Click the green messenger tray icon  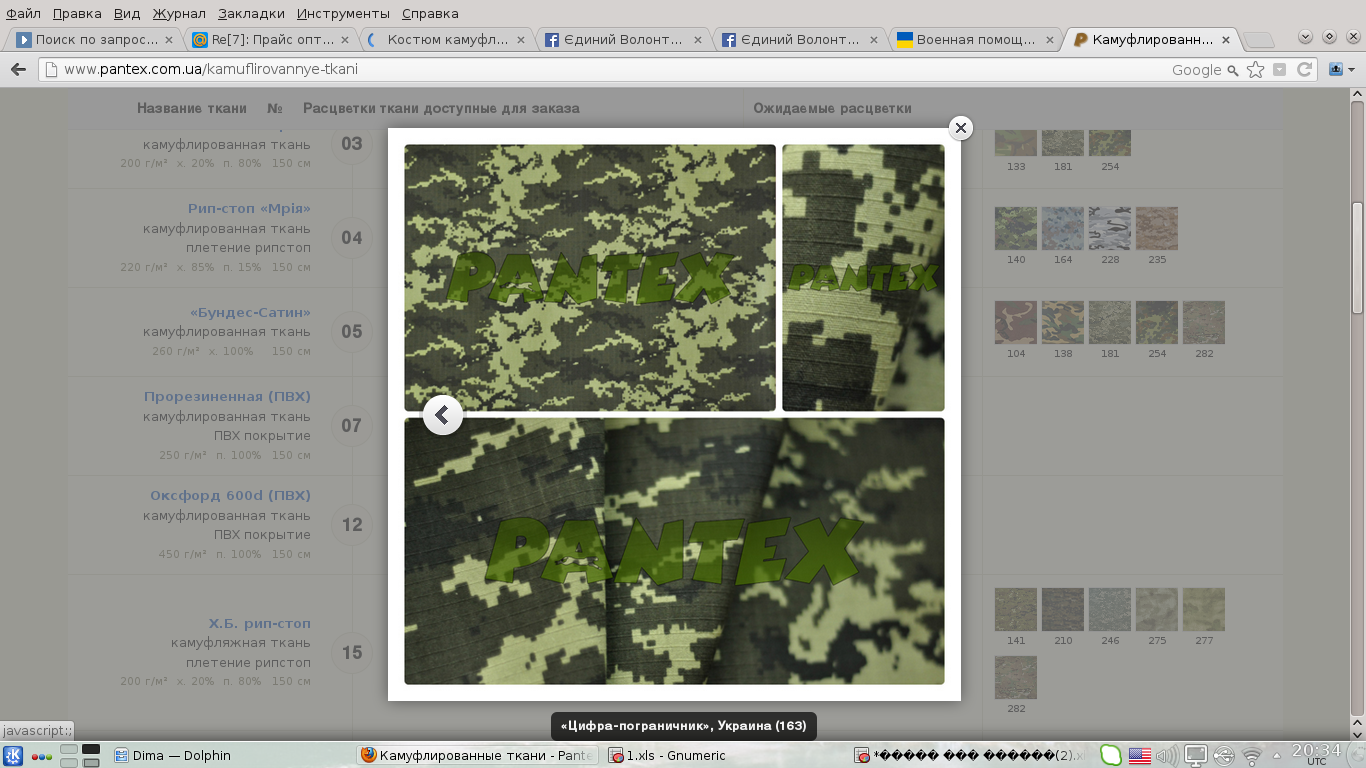click(x=1111, y=756)
